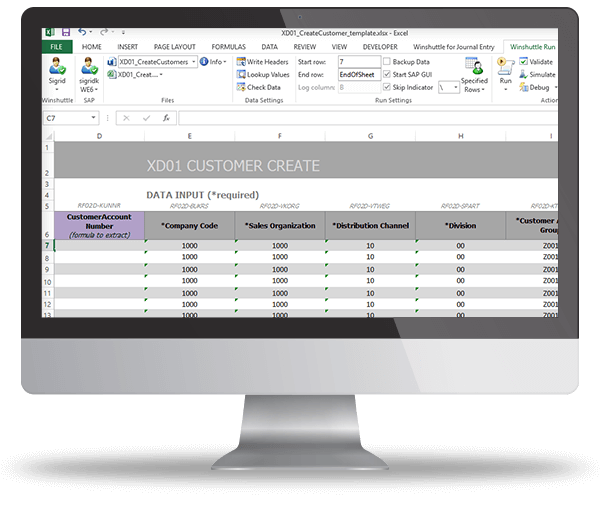
Task: Switch to the DEVELOPER tab
Action: (x=380, y=47)
